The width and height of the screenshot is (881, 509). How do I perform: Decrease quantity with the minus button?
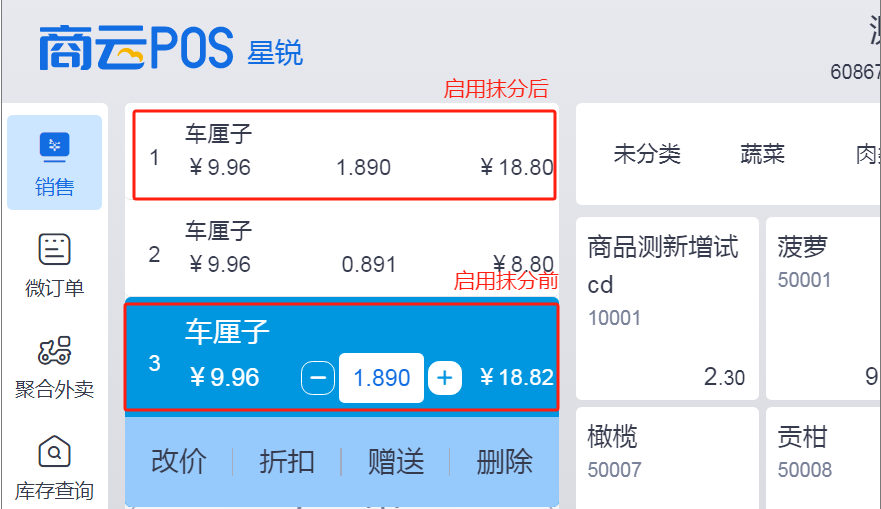click(x=318, y=378)
